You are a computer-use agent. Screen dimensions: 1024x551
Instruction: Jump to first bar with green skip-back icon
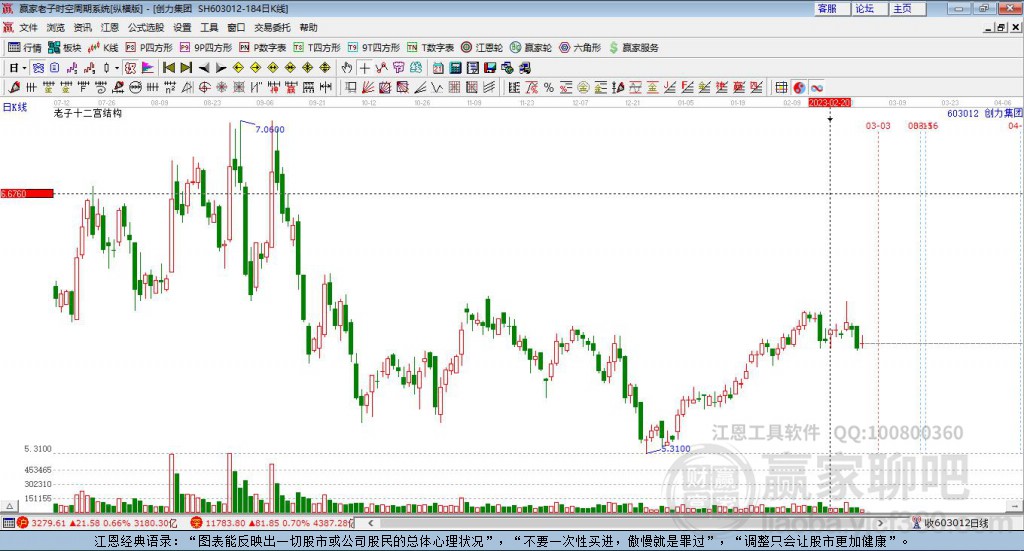[x=168, y=68]
